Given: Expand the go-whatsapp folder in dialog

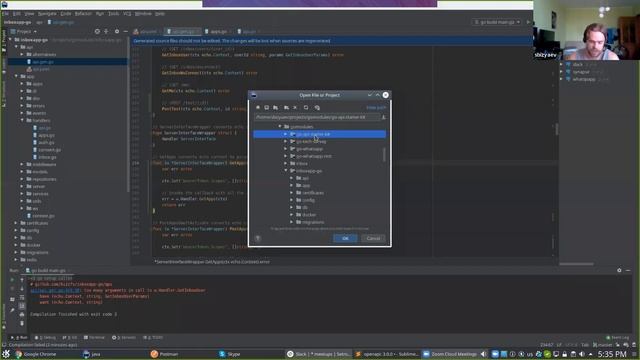Looking at the screenshot, I should [286, 149].
